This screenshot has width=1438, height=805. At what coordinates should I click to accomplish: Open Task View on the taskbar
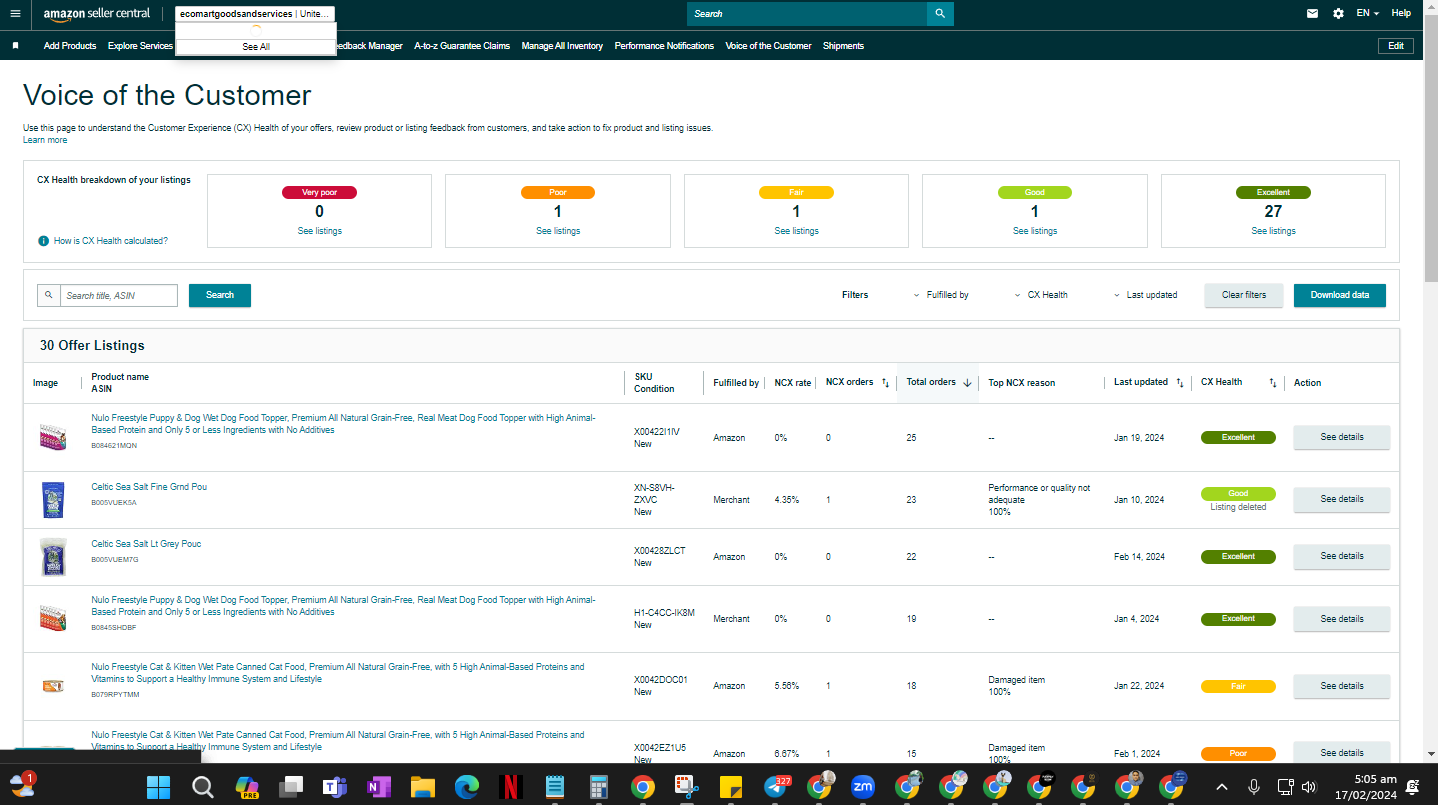(290, 787)
